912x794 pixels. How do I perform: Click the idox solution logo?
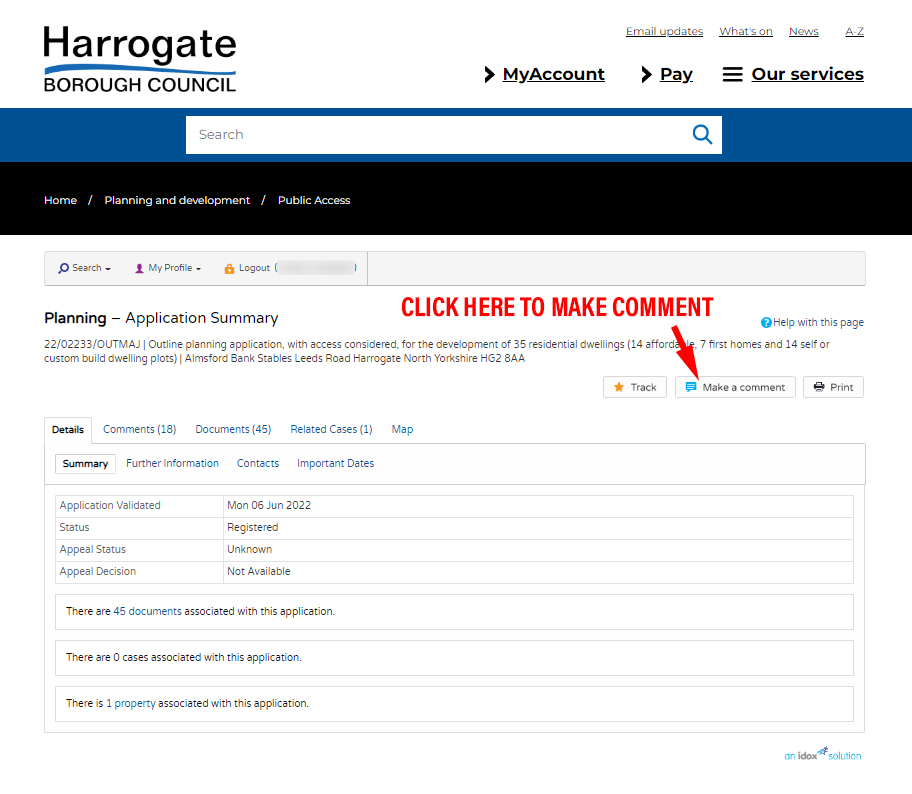[x=822, y=754]
